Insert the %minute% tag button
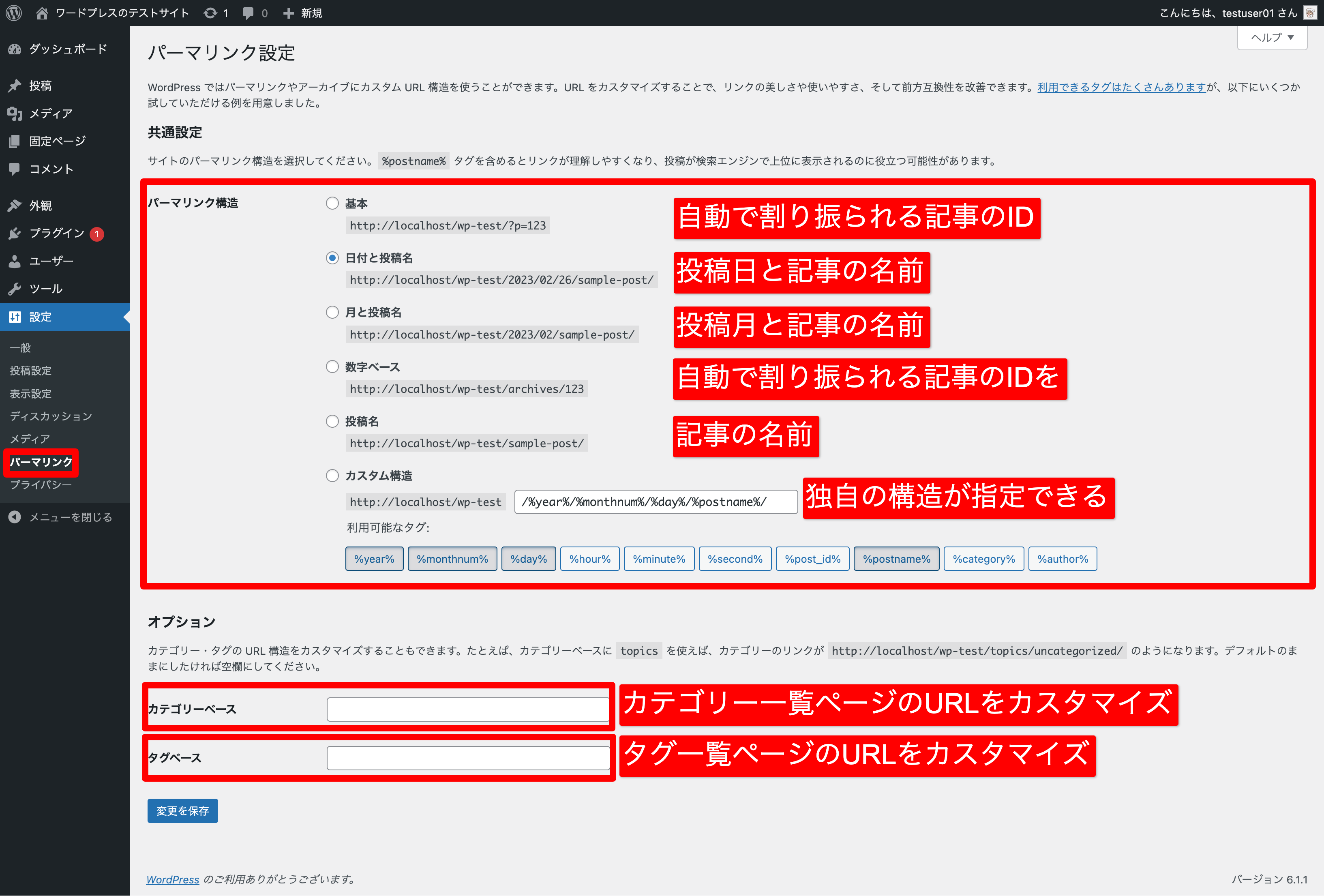Screen dimensions: 1324x896 tap(659, 559)
